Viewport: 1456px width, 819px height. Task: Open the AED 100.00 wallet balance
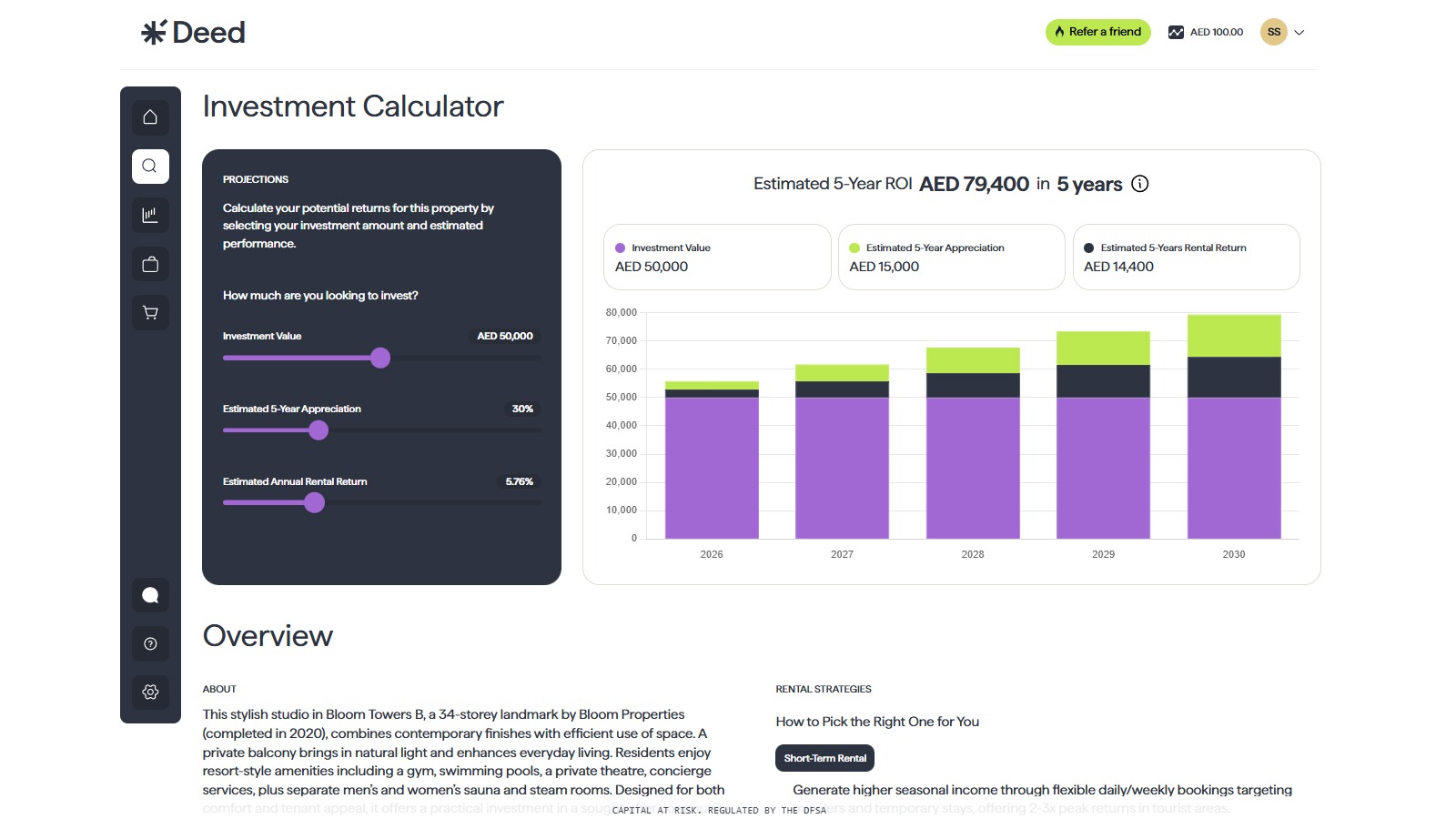1205,32
